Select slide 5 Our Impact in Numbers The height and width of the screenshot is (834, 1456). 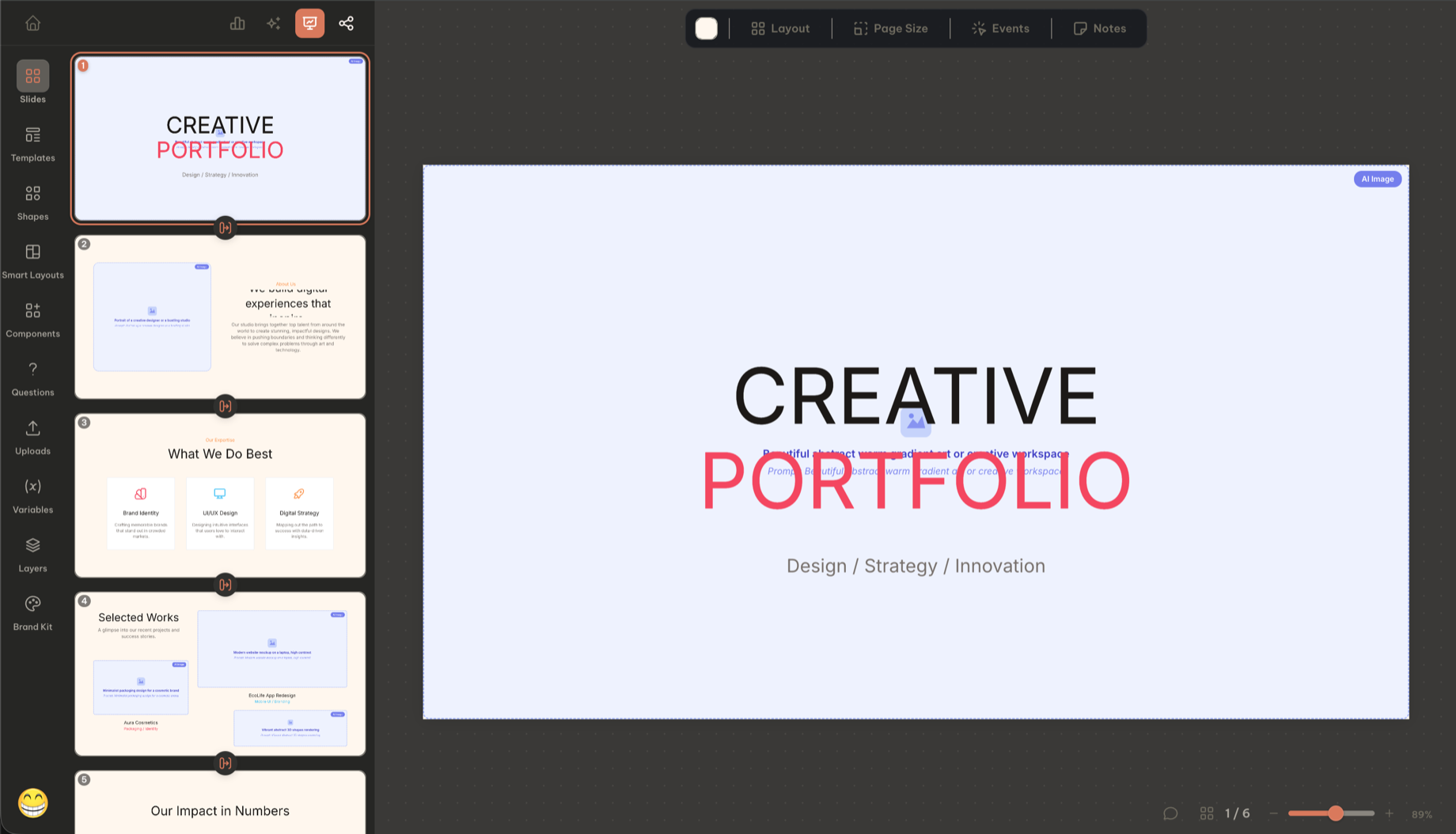220,802
